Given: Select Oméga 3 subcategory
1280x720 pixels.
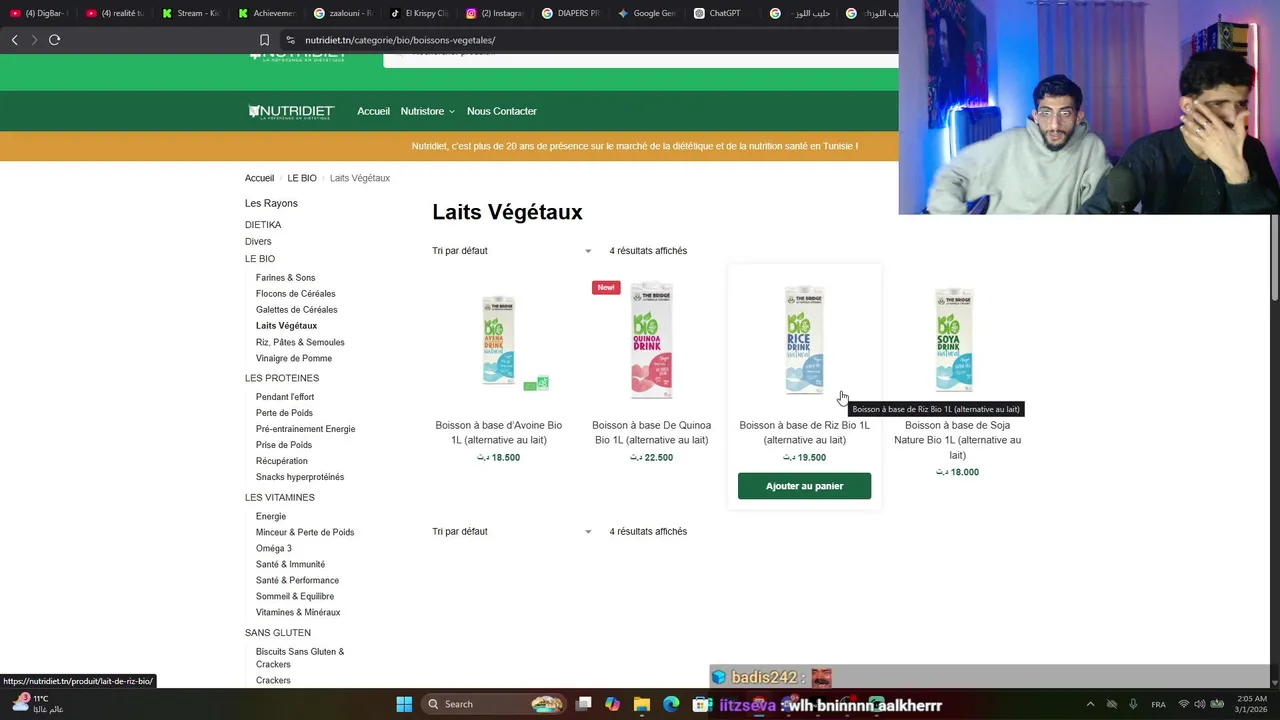Looking at the screenshot, I should pos(274,548).
